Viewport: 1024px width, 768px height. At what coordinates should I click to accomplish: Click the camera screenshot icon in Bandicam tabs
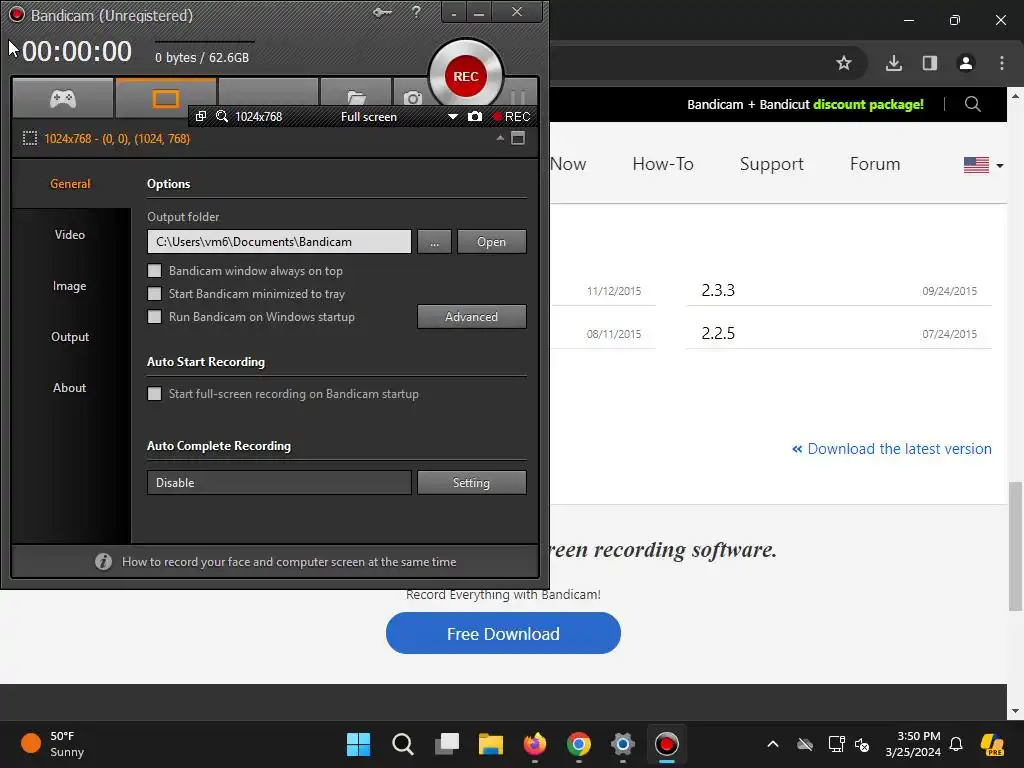(413, 99)
